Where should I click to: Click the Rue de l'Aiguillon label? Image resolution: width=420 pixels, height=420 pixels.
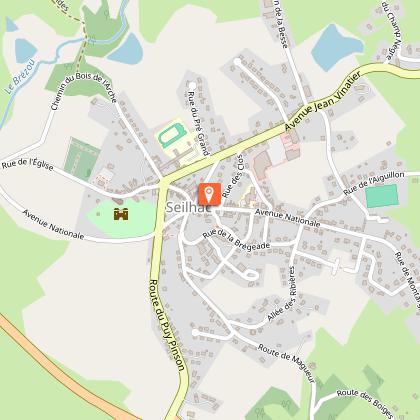[x=374, y=183]
